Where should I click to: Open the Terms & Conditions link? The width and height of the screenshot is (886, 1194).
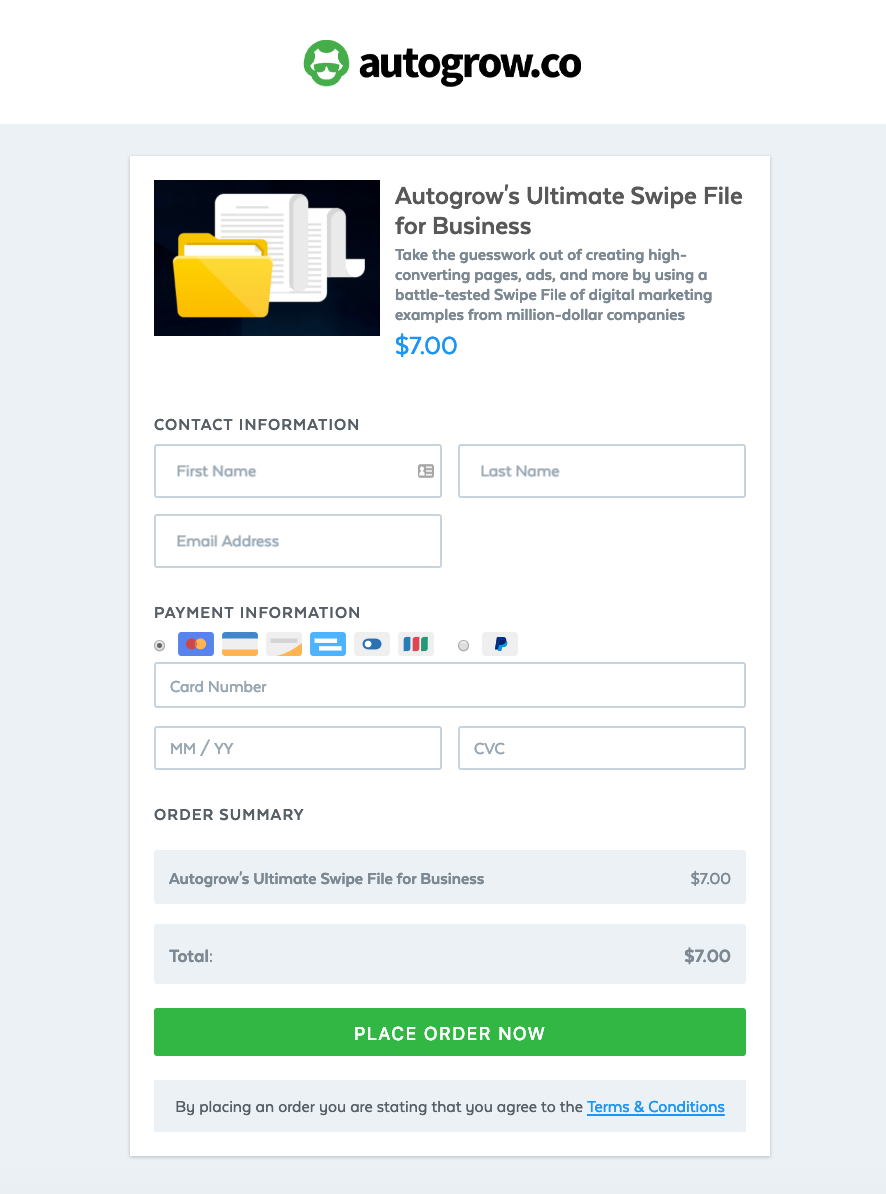click(x=655, y=1106)
